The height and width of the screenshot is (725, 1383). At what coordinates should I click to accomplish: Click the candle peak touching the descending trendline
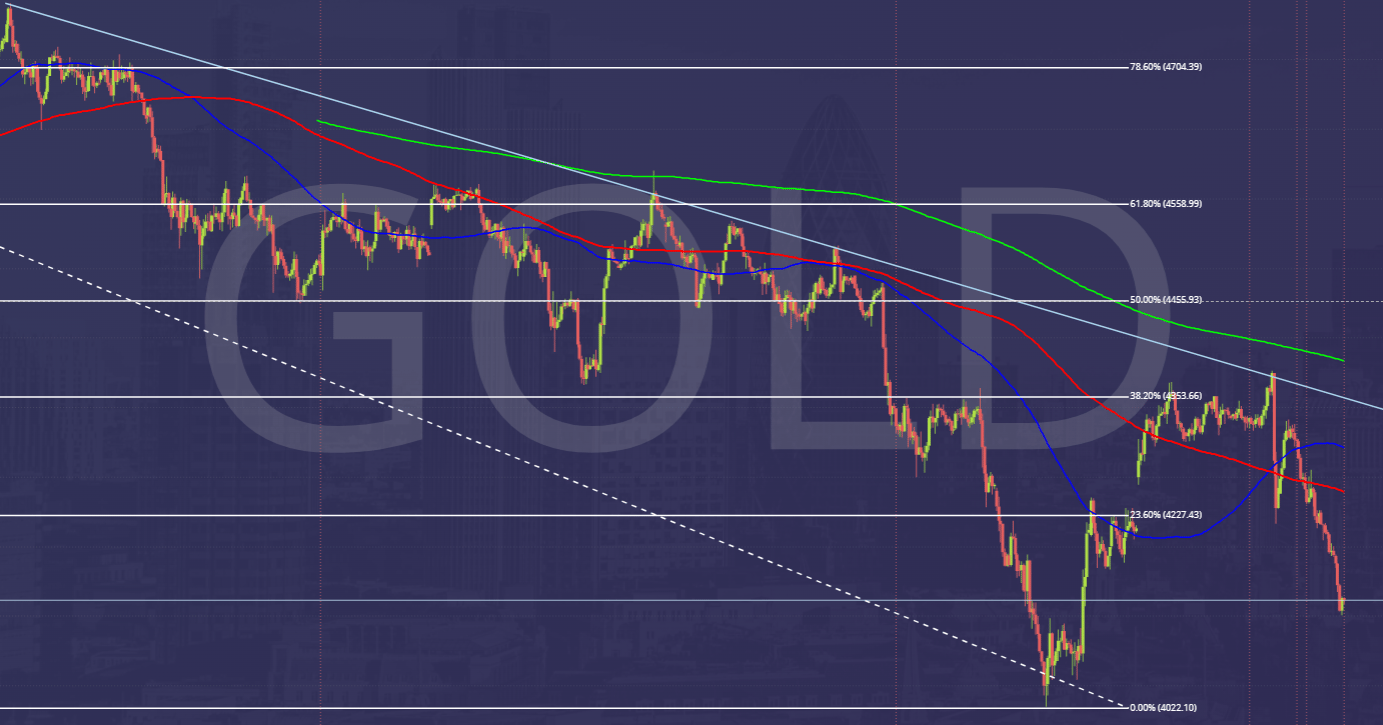1273,385
